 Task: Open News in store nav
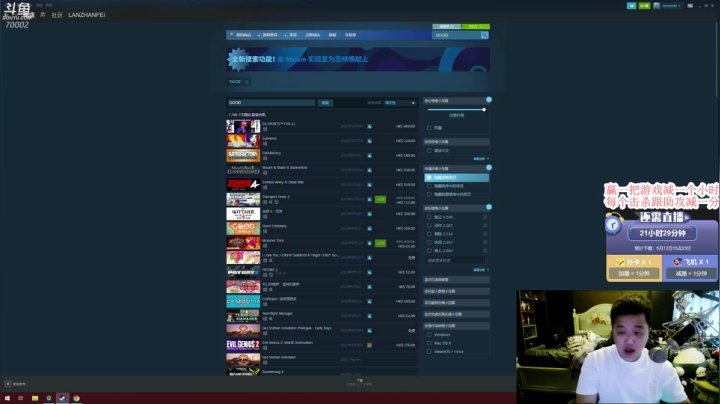(332, 35)
